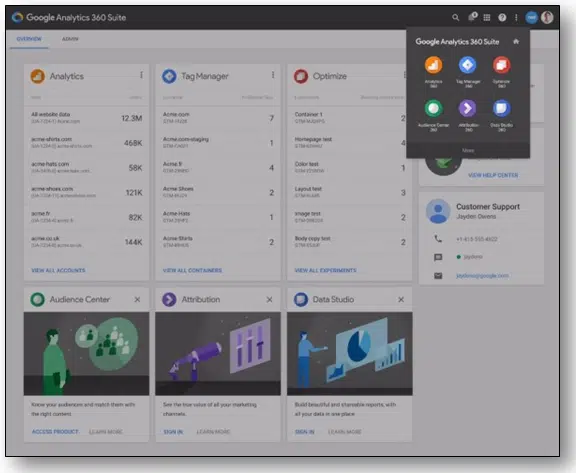The width and height of the screenshot is (576, 473).
Task: Click the search magnifier icon in header
Action: (455, 17)
